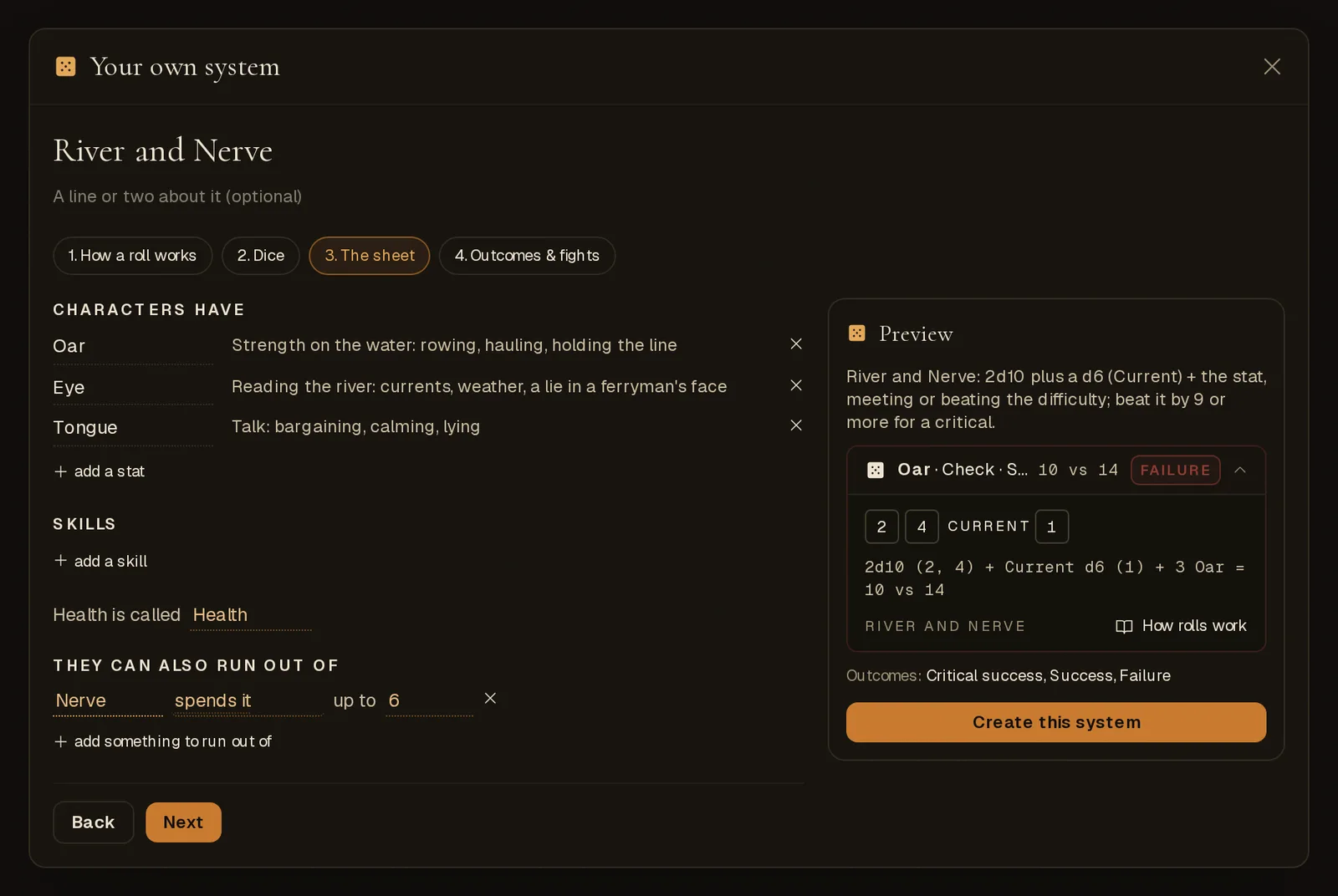Switch to the Dice tab
Screen dimensions: 1338x896
click(x=261, y=256)
